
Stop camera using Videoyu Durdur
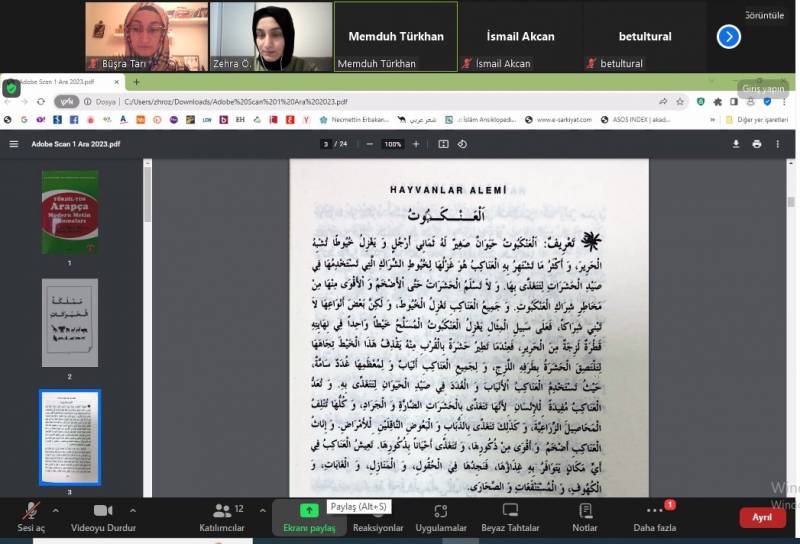coord(103,516)
